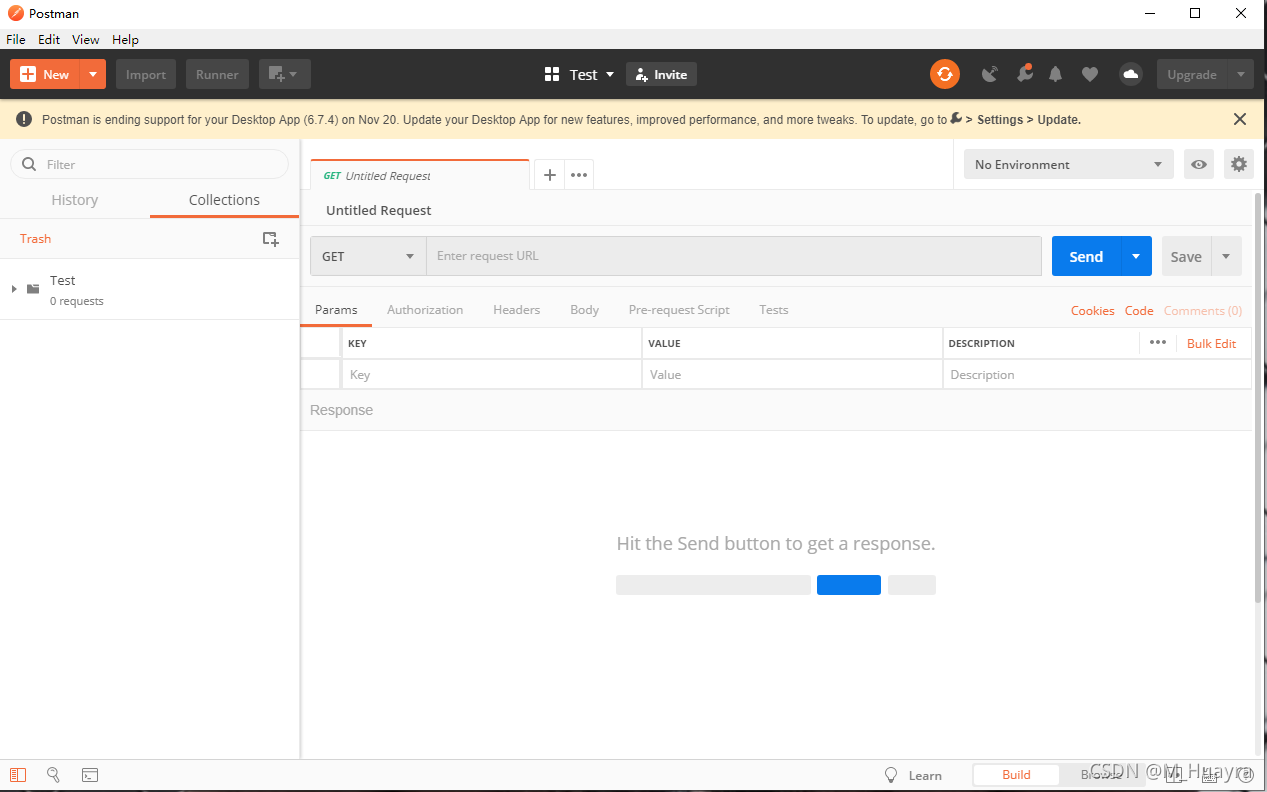The width and height of the screenshot is (1267, 792).
Task: Open the File menu
Action: coord(16,40)
